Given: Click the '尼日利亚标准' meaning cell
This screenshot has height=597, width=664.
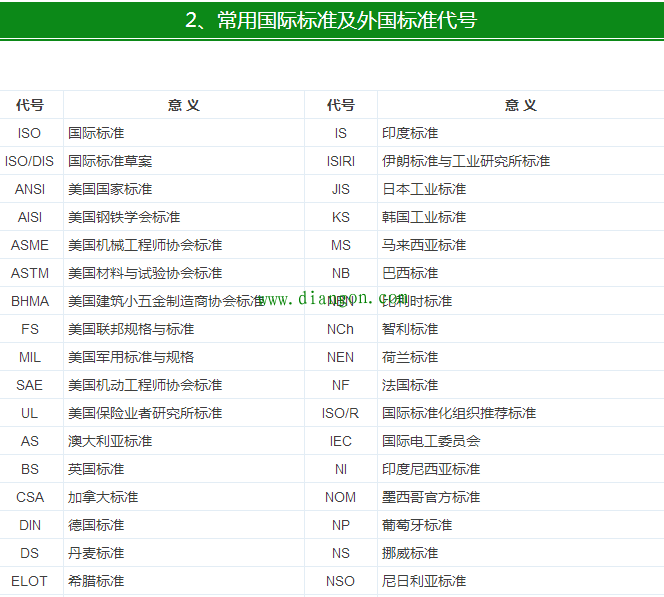Looking at the screenshot, I should (424, 581).
